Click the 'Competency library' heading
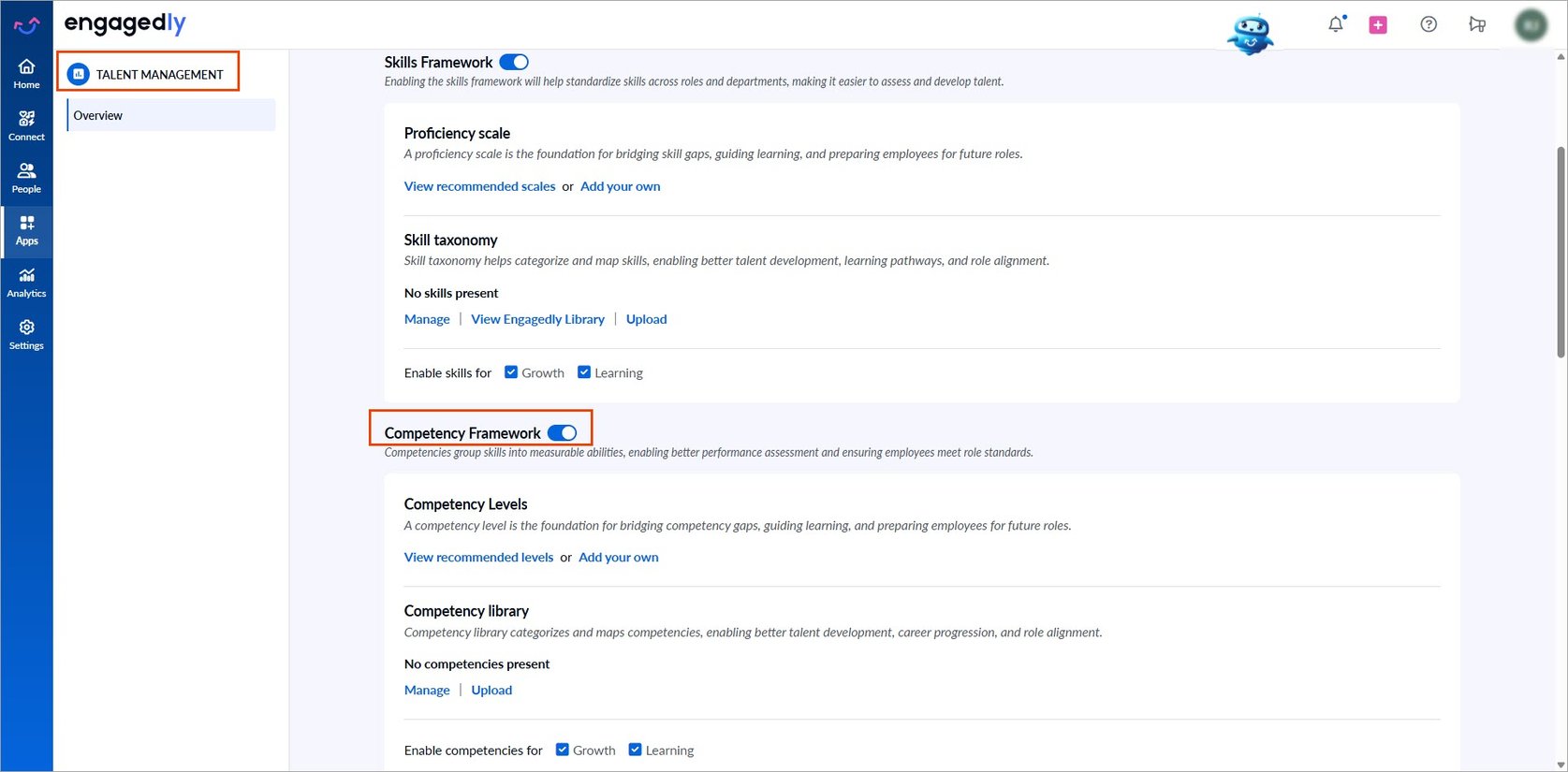The width and height of the screenshot is (1568, 772). (466, 610)
